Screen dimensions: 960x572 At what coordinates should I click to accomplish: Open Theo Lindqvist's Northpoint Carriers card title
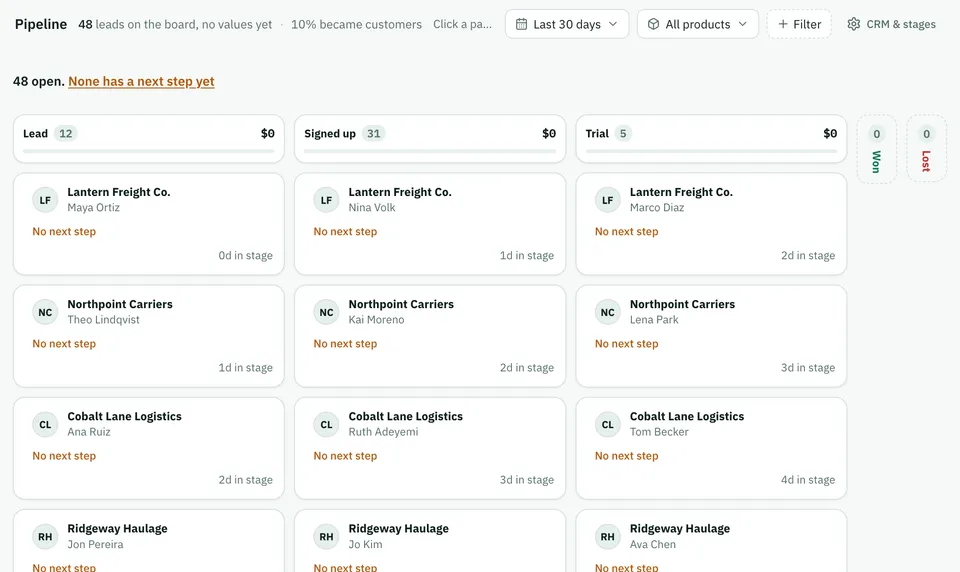(120, 304)
